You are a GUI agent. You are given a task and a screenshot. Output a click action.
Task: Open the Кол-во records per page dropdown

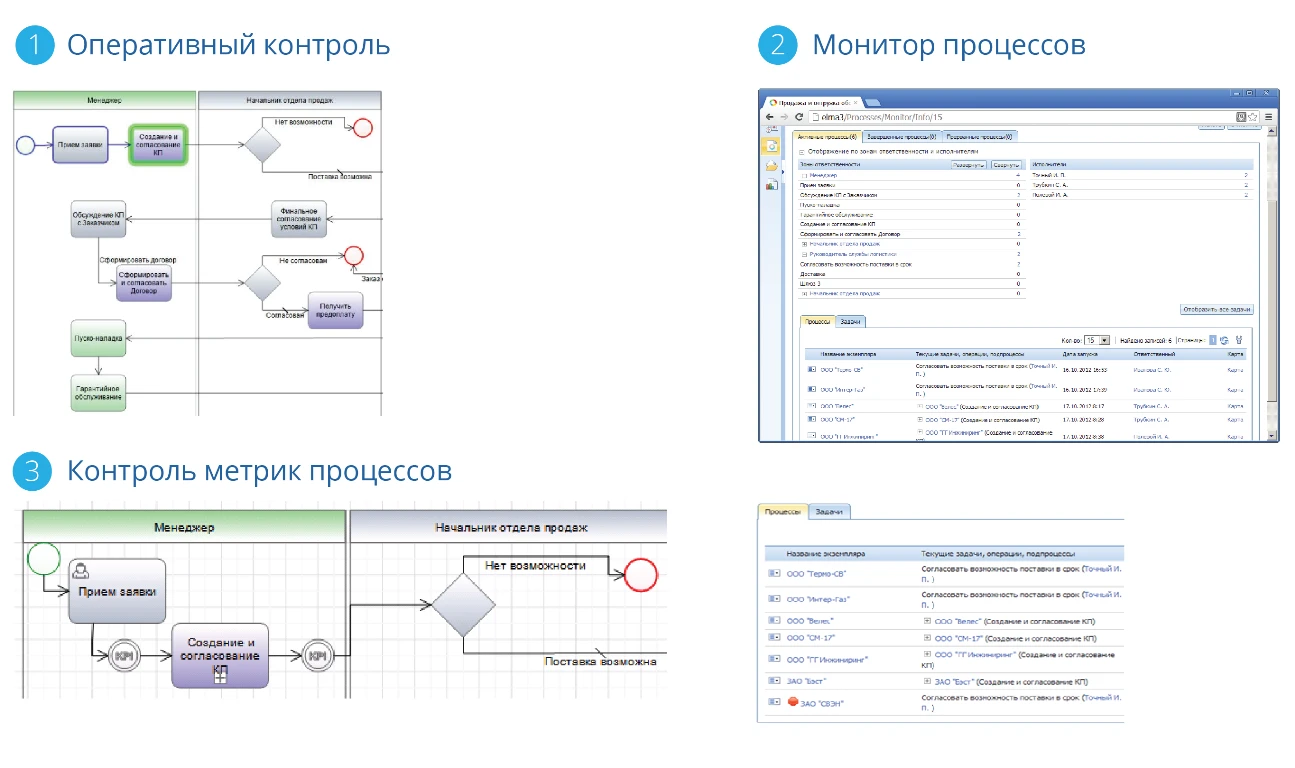[1101, 339]
